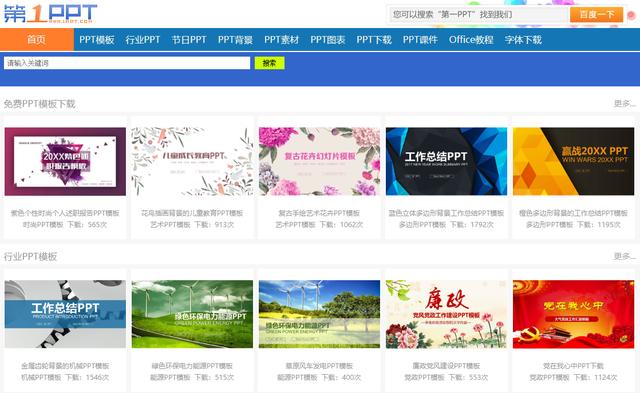Go to the 行业PPT menu
640x393 pixels.
click(x=143, y=40)
